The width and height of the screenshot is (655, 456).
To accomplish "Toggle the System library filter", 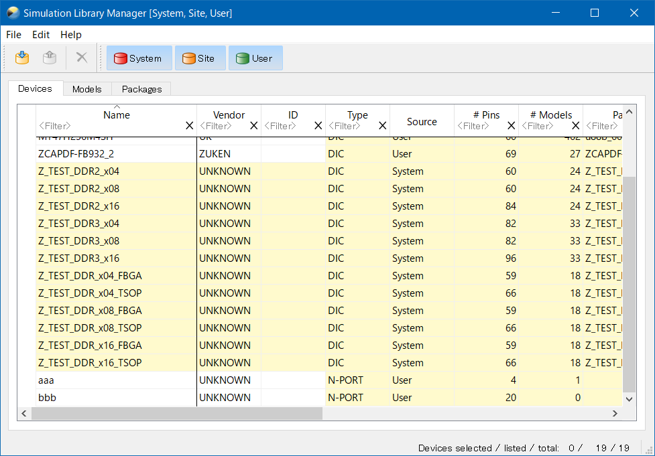I will 138,58.
